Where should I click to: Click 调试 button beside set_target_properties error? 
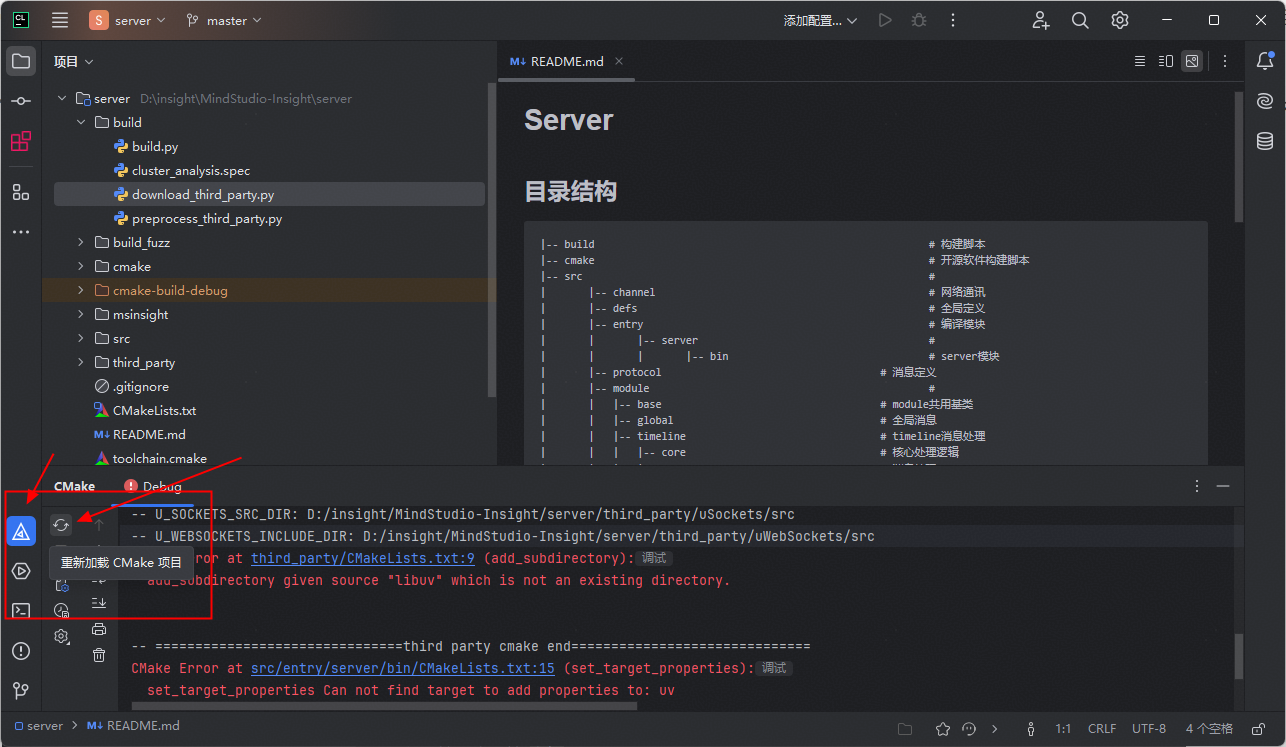pyautogui.click(x=774, y=668)
